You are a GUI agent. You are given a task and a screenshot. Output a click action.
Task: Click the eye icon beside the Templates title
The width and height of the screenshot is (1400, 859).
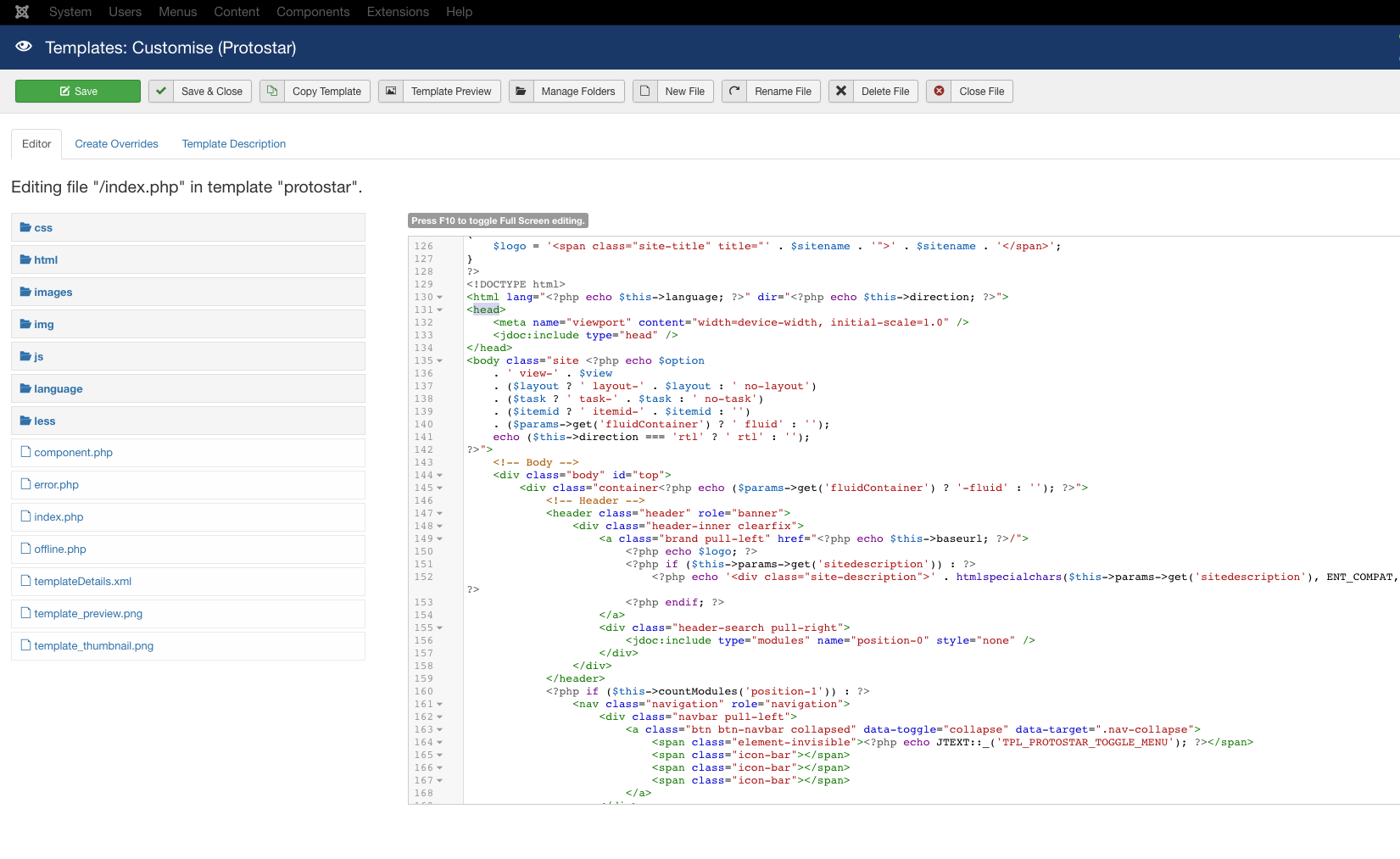pos(24,47)
